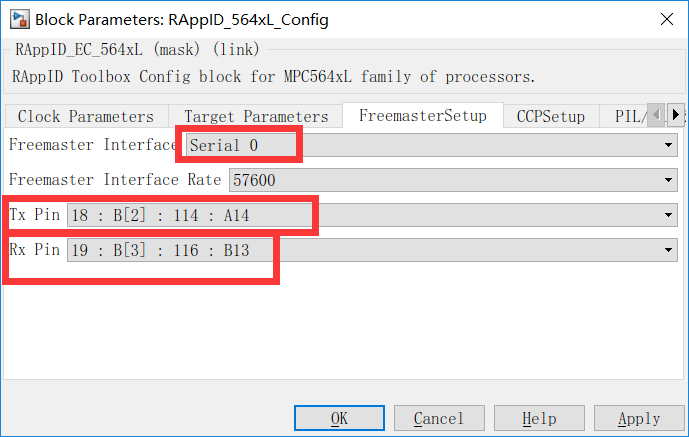The image size is (689, 437).
Task: Expand the Freemaster Interface dropdown showing Serial 0
Action: [431, 145]
